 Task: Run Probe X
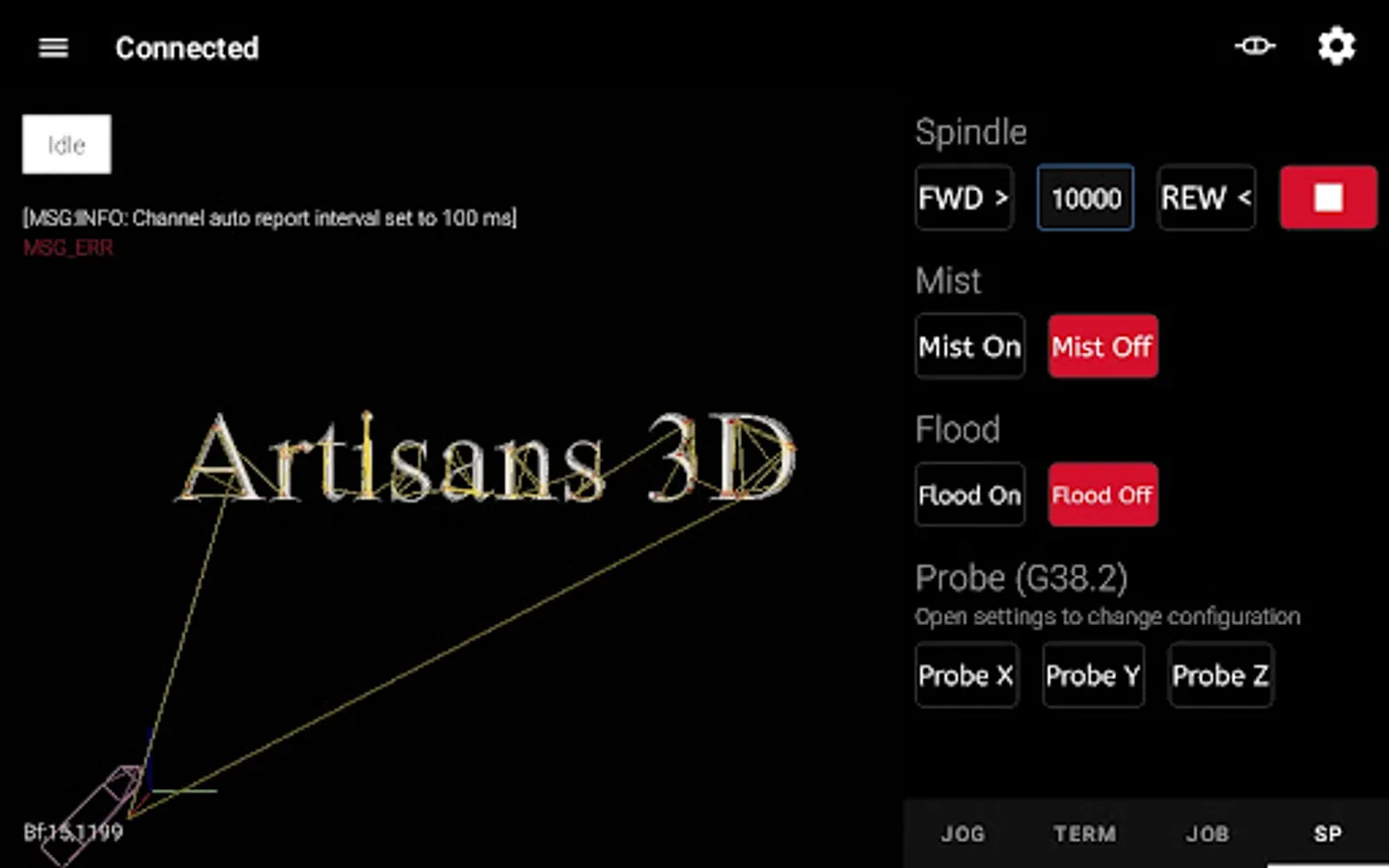tap(967, 675)
